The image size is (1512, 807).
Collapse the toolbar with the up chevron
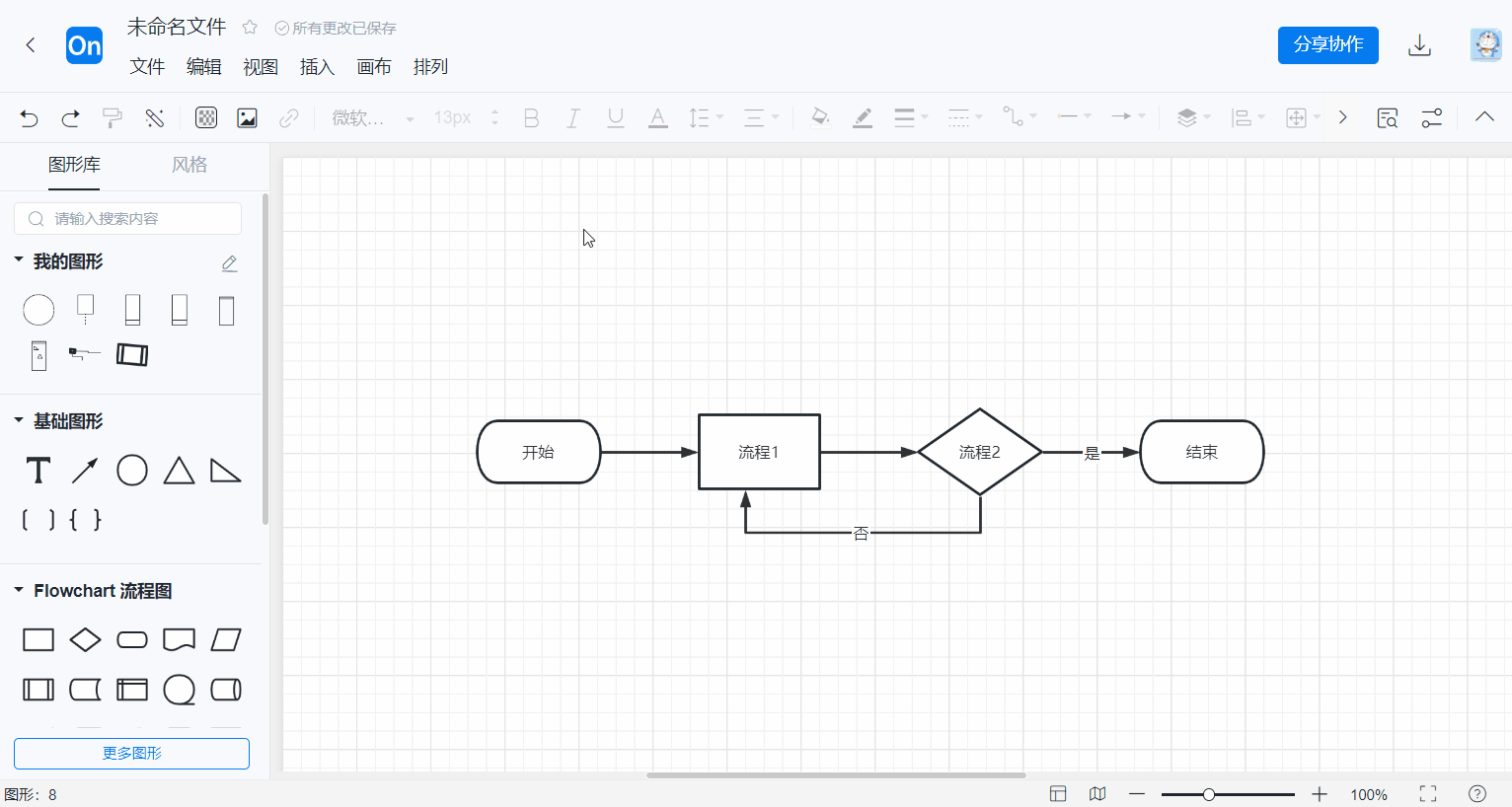pos(1483,117)
